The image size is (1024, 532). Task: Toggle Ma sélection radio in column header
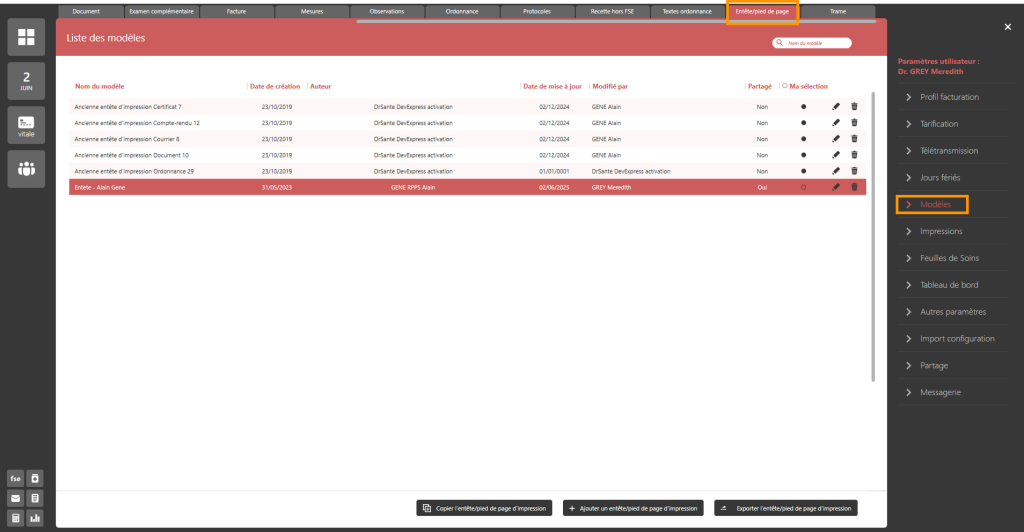(x=785, y=86)
